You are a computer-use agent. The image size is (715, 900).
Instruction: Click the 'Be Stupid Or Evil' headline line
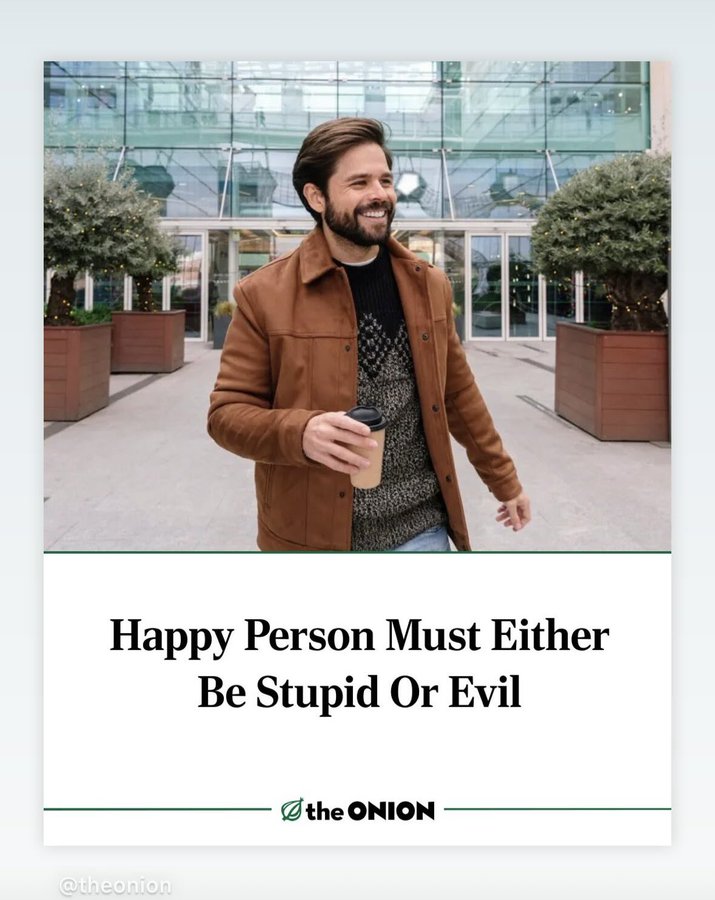click(x=359, y=692)
